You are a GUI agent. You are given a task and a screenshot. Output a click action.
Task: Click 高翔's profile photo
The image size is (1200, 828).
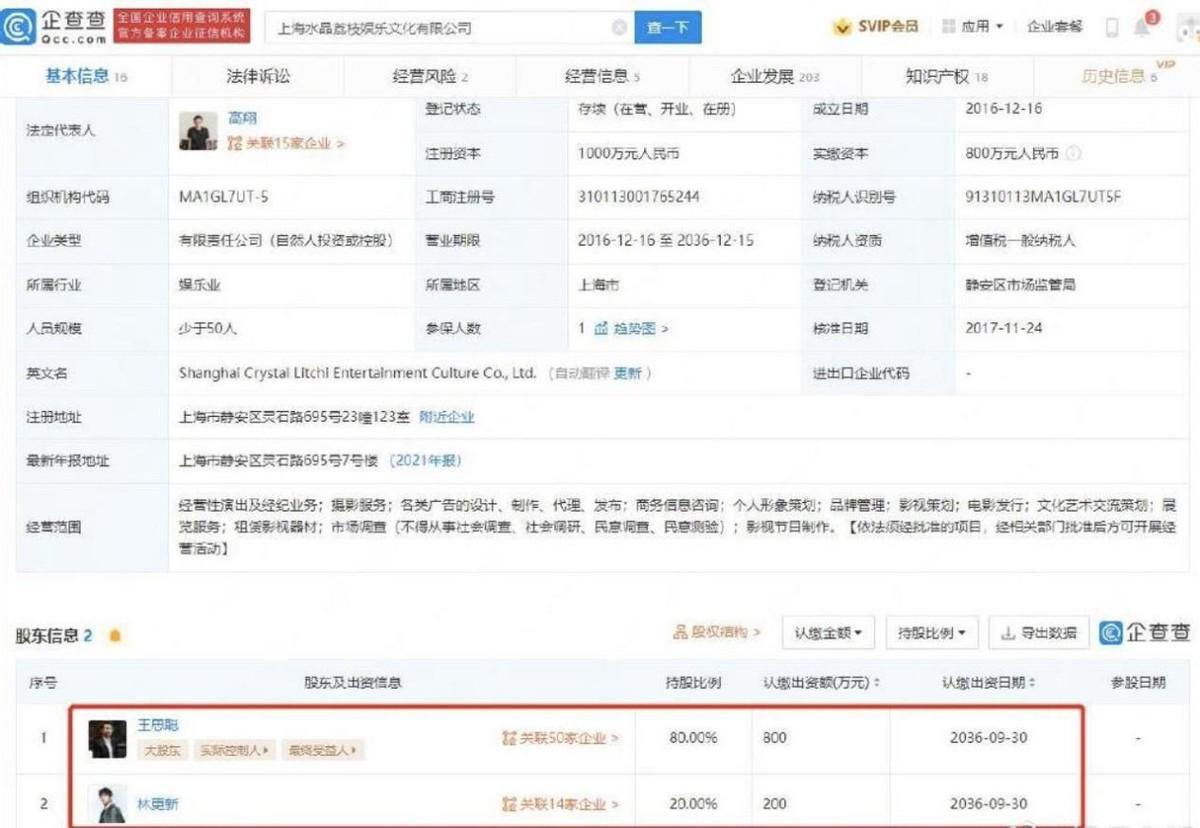(198, 130)
